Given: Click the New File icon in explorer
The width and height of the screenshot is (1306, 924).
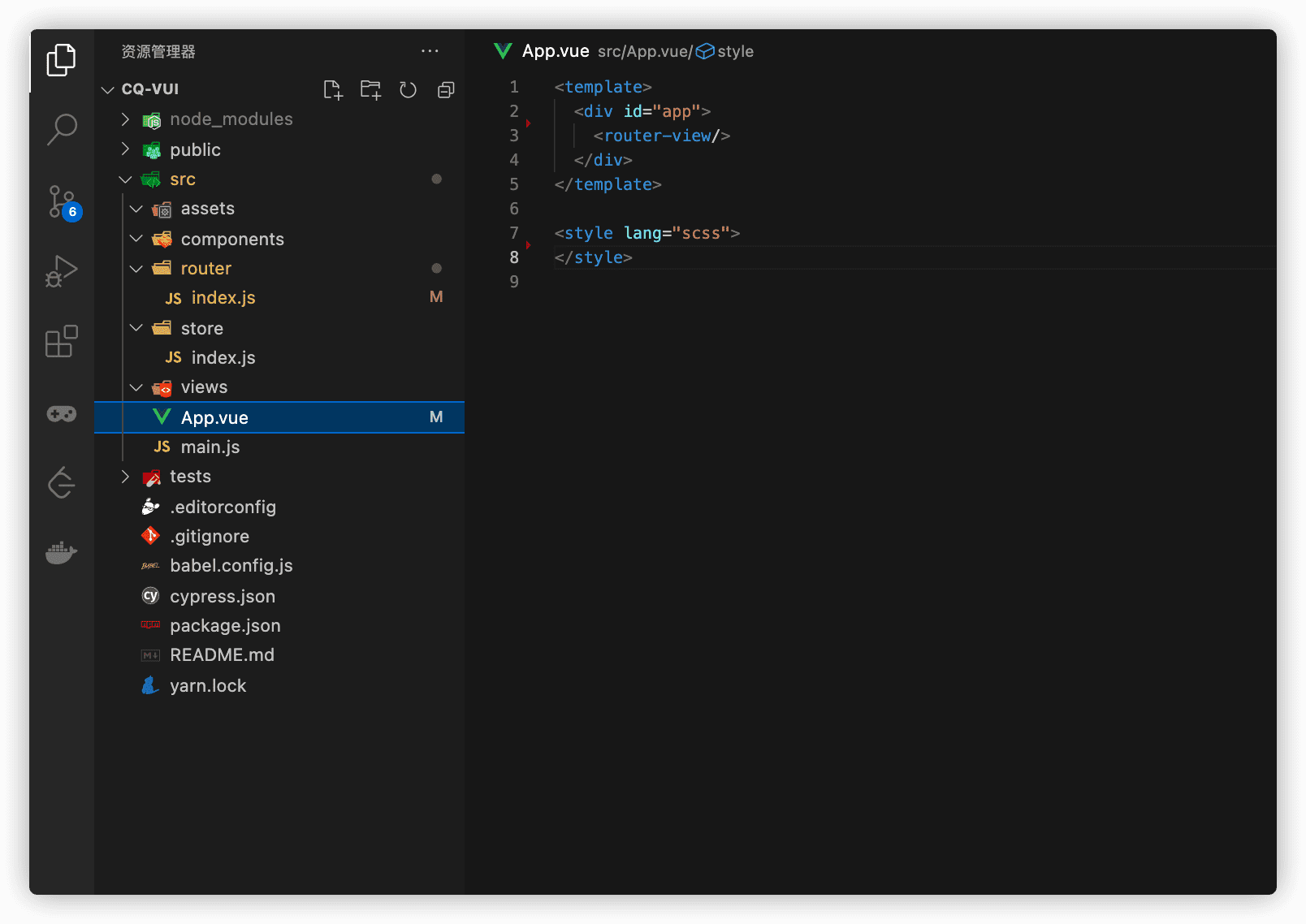Looking at the screenshot, I should [333, 90].
